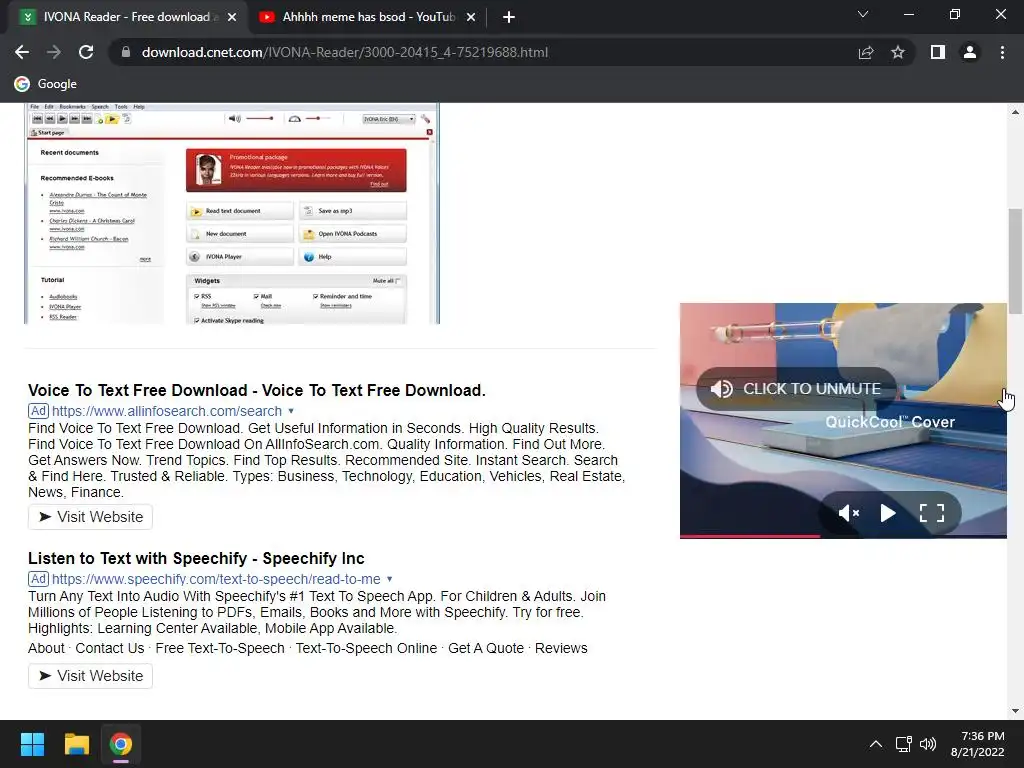Open Speechify Contact Us link
1024x768 pixels.
point(110,648)
